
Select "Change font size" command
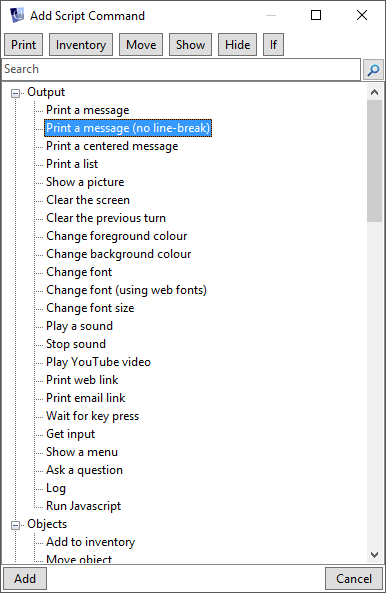(90, 308)
